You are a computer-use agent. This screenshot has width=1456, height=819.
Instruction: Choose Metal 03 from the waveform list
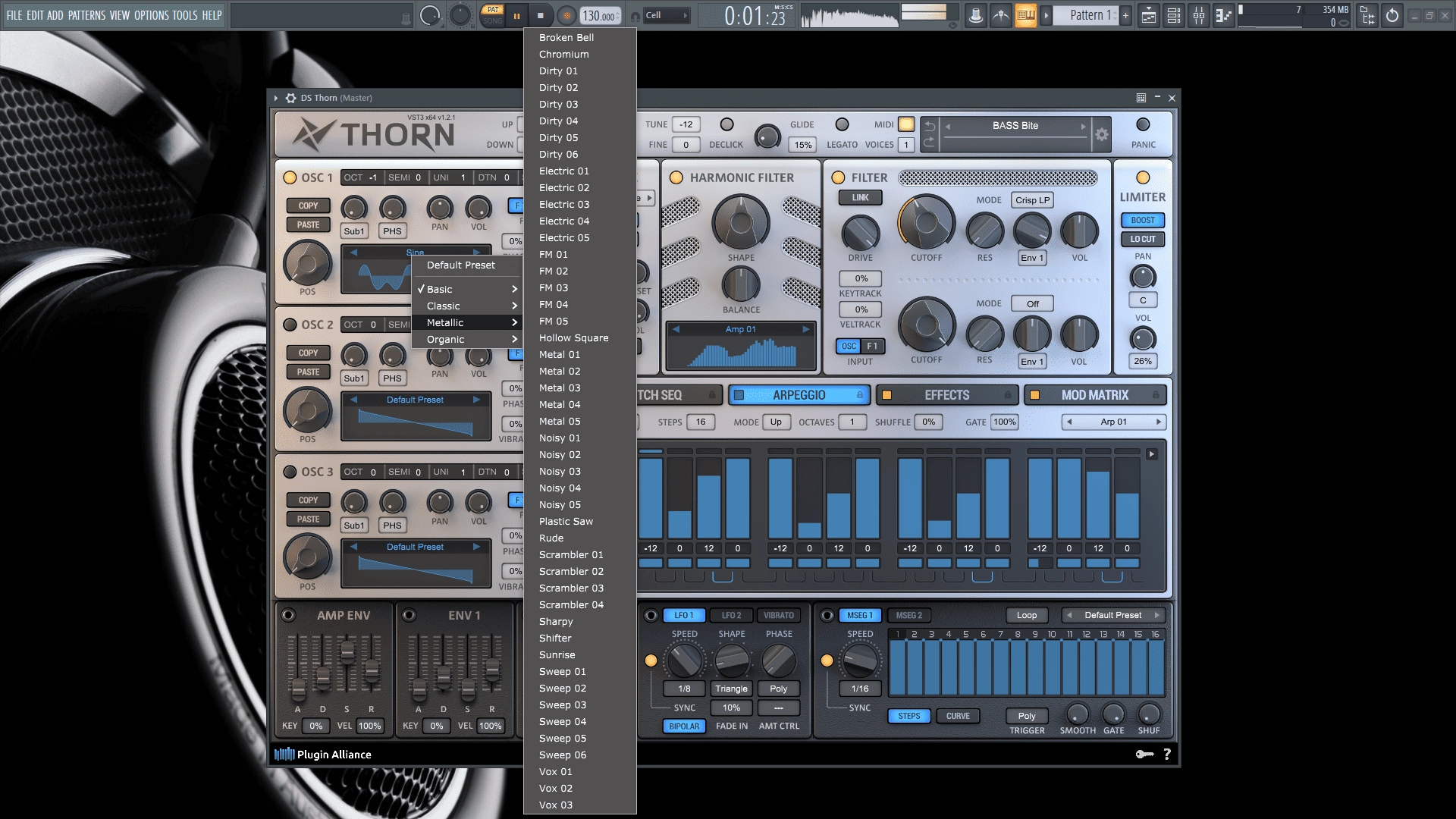click(x=579, y=388)
